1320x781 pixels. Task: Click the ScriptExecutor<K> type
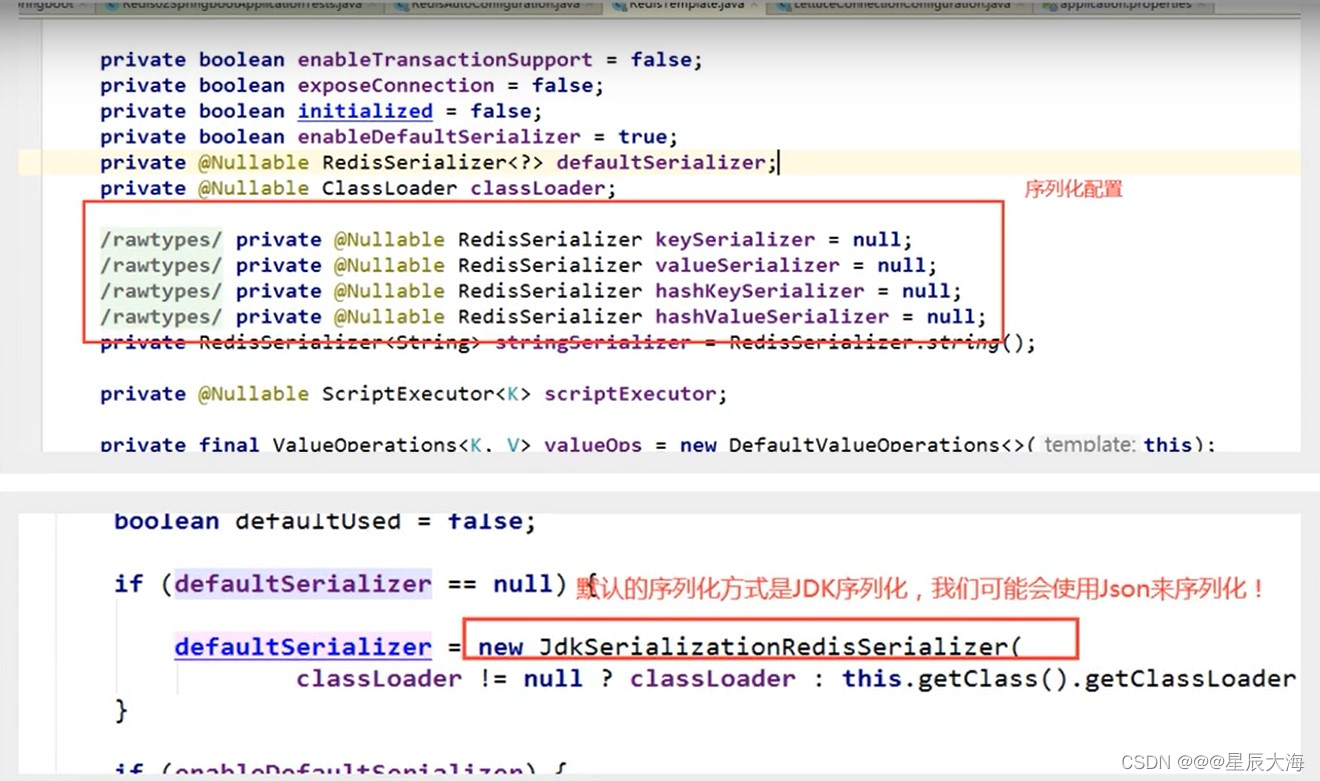[427, 394]
